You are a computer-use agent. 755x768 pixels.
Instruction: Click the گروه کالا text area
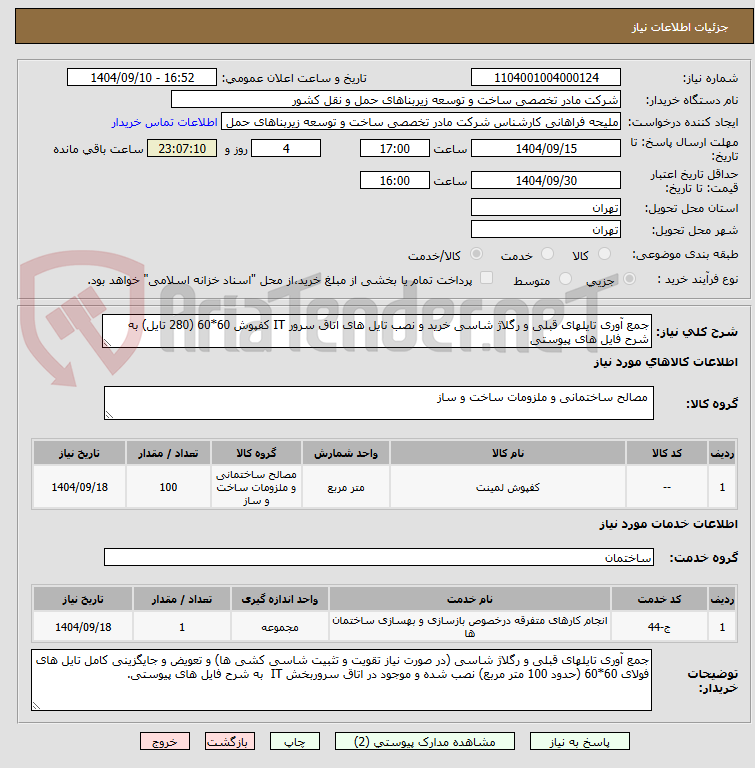tap(379, 403)
